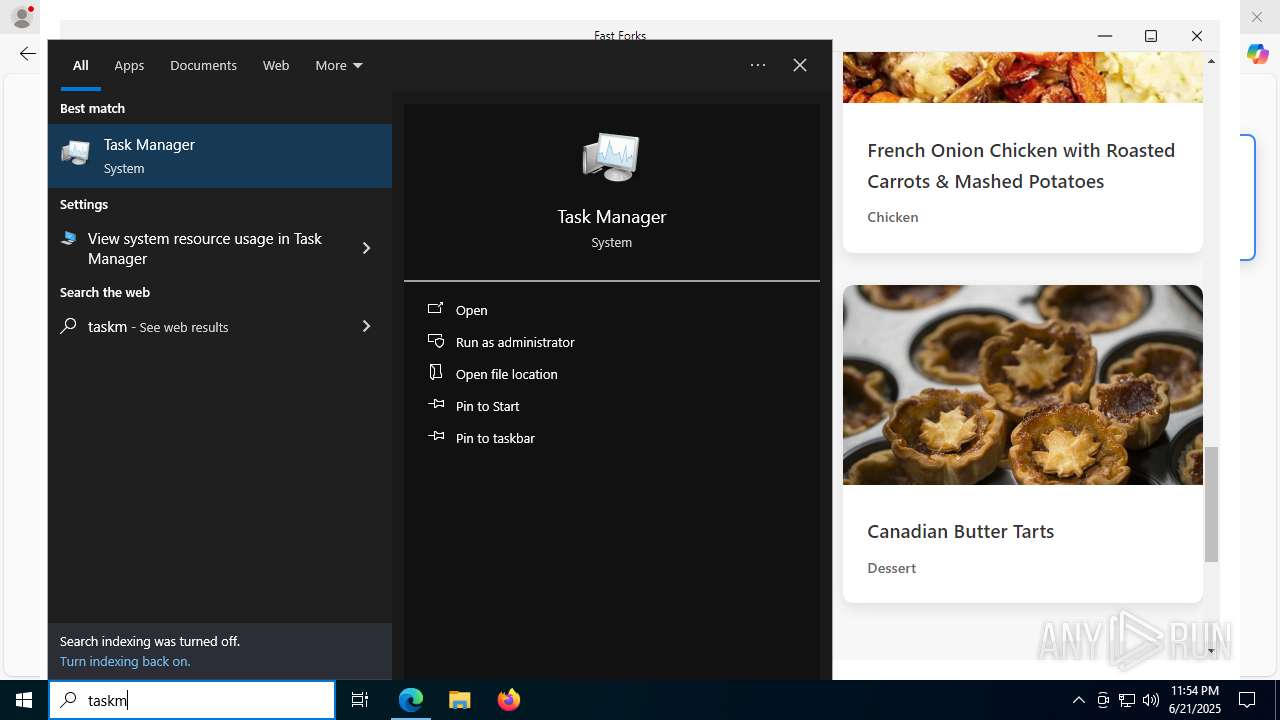Click the Chicken category label

[893, 217]
